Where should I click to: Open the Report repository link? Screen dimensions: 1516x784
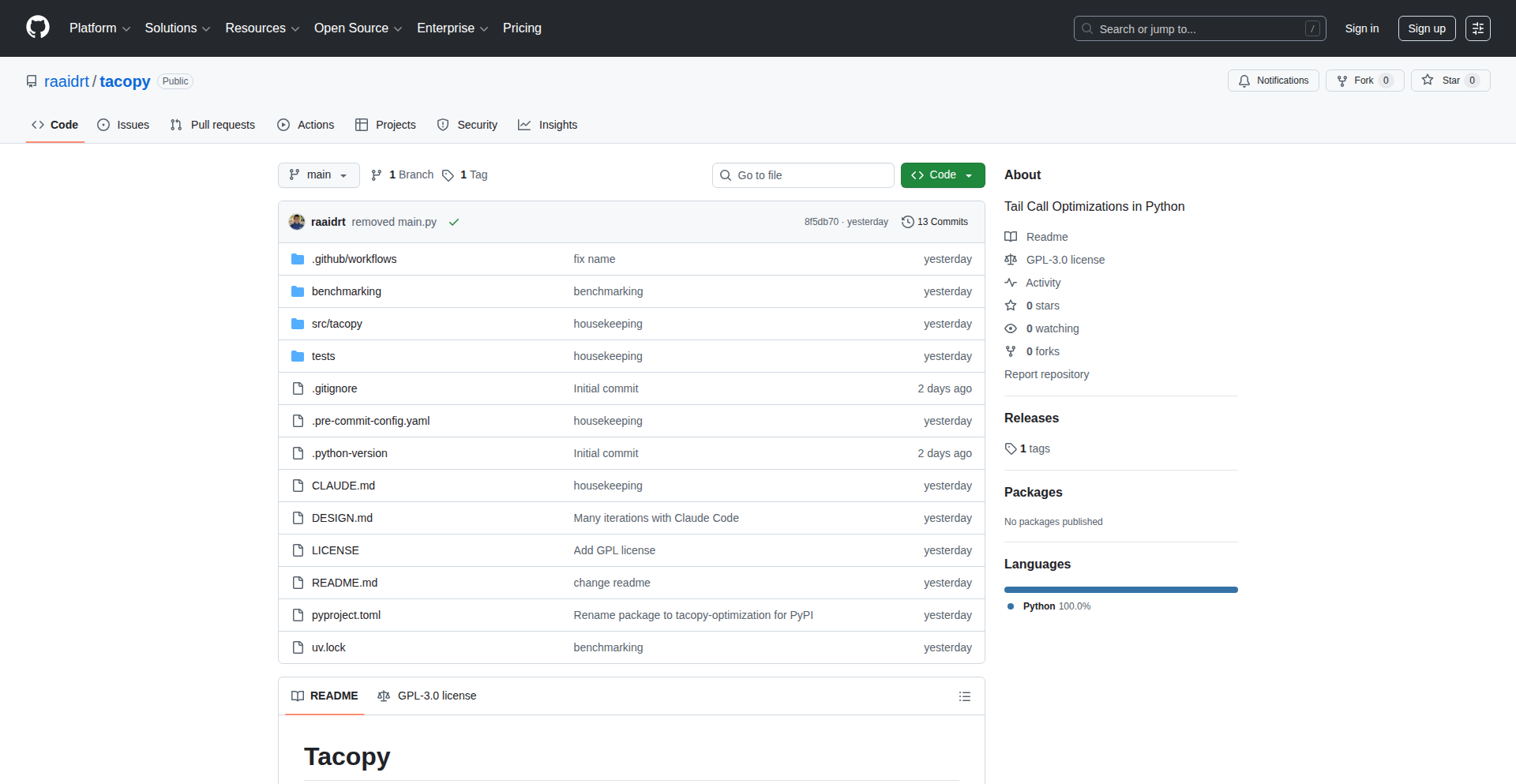(x=1046, y=374)
